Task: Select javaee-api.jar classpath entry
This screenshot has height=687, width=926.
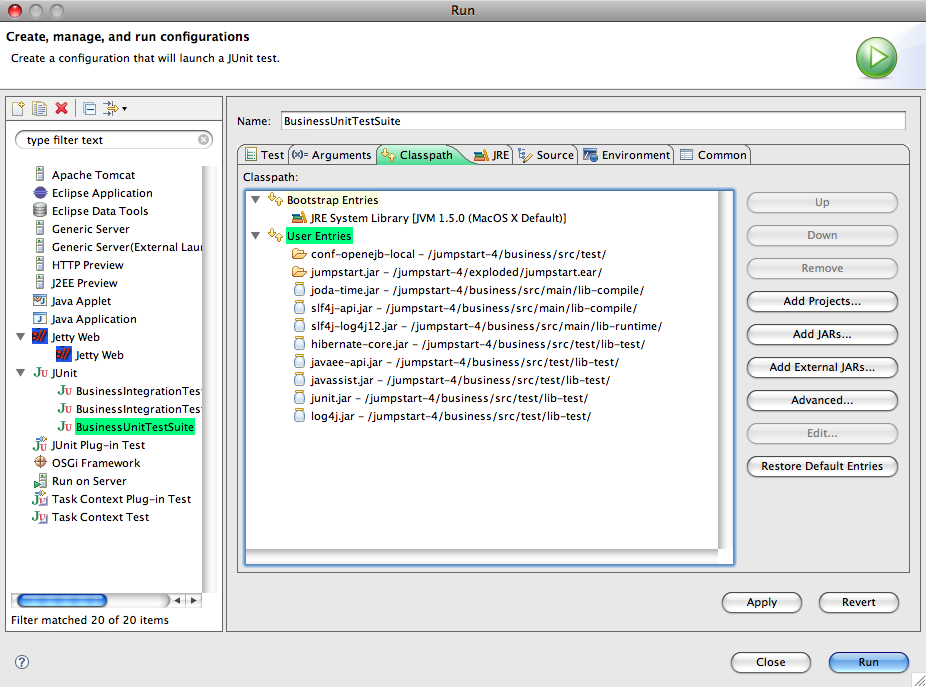Action: (x=465, y=362)
